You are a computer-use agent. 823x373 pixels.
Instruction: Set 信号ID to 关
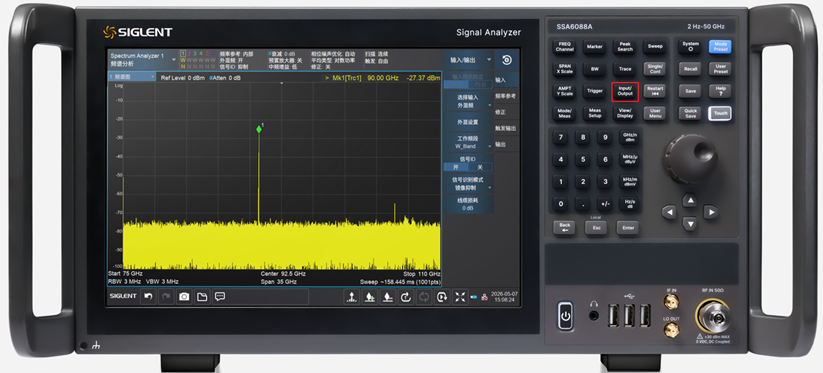[x=480, y=167]
